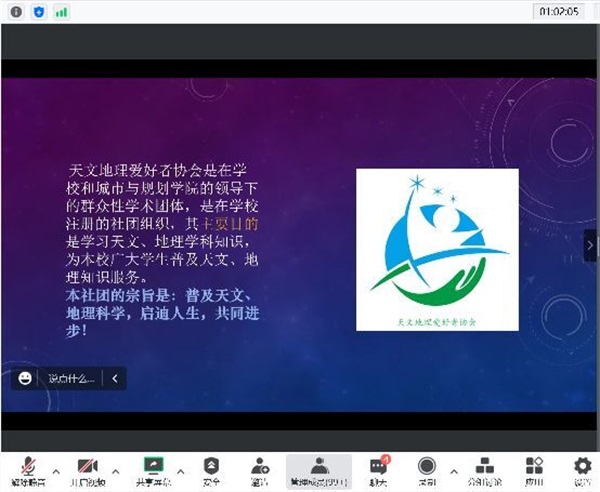
Task: Click the blue security shield icon
Action: click(x=39, y=12)
